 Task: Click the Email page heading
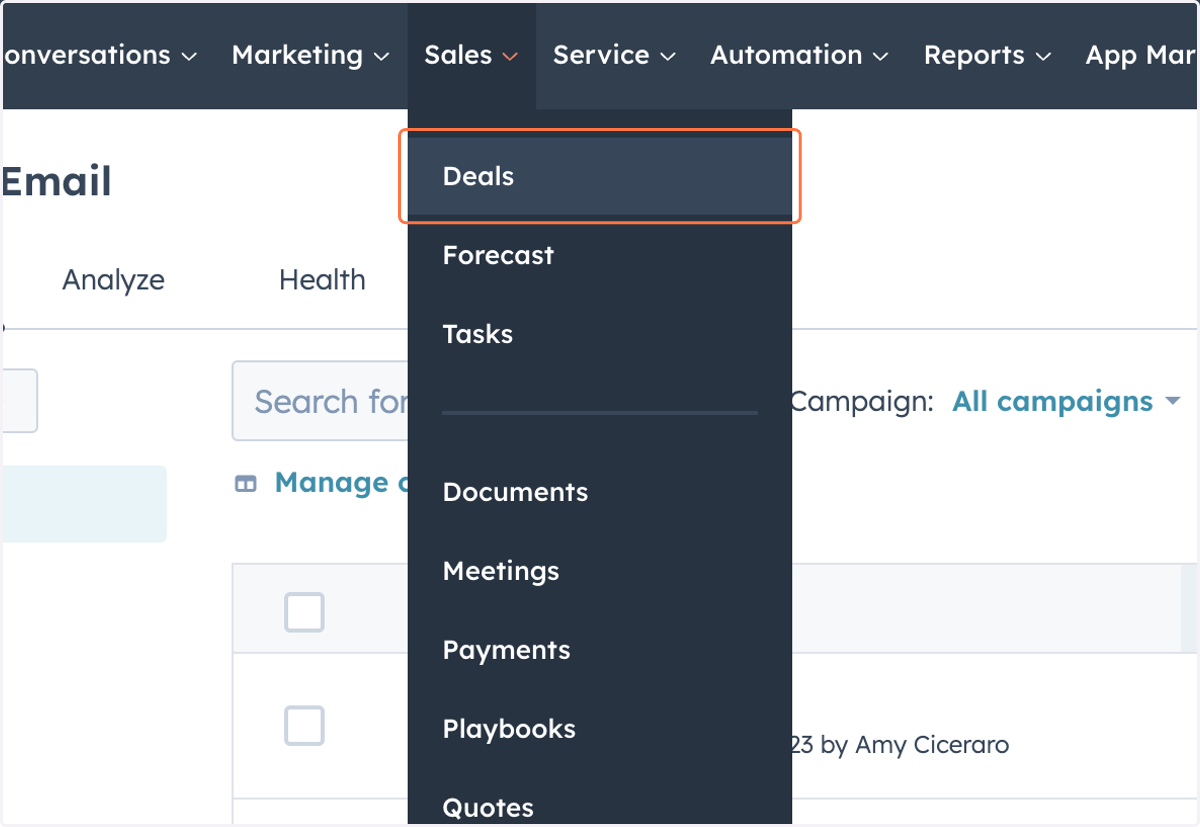coord(56,182)
